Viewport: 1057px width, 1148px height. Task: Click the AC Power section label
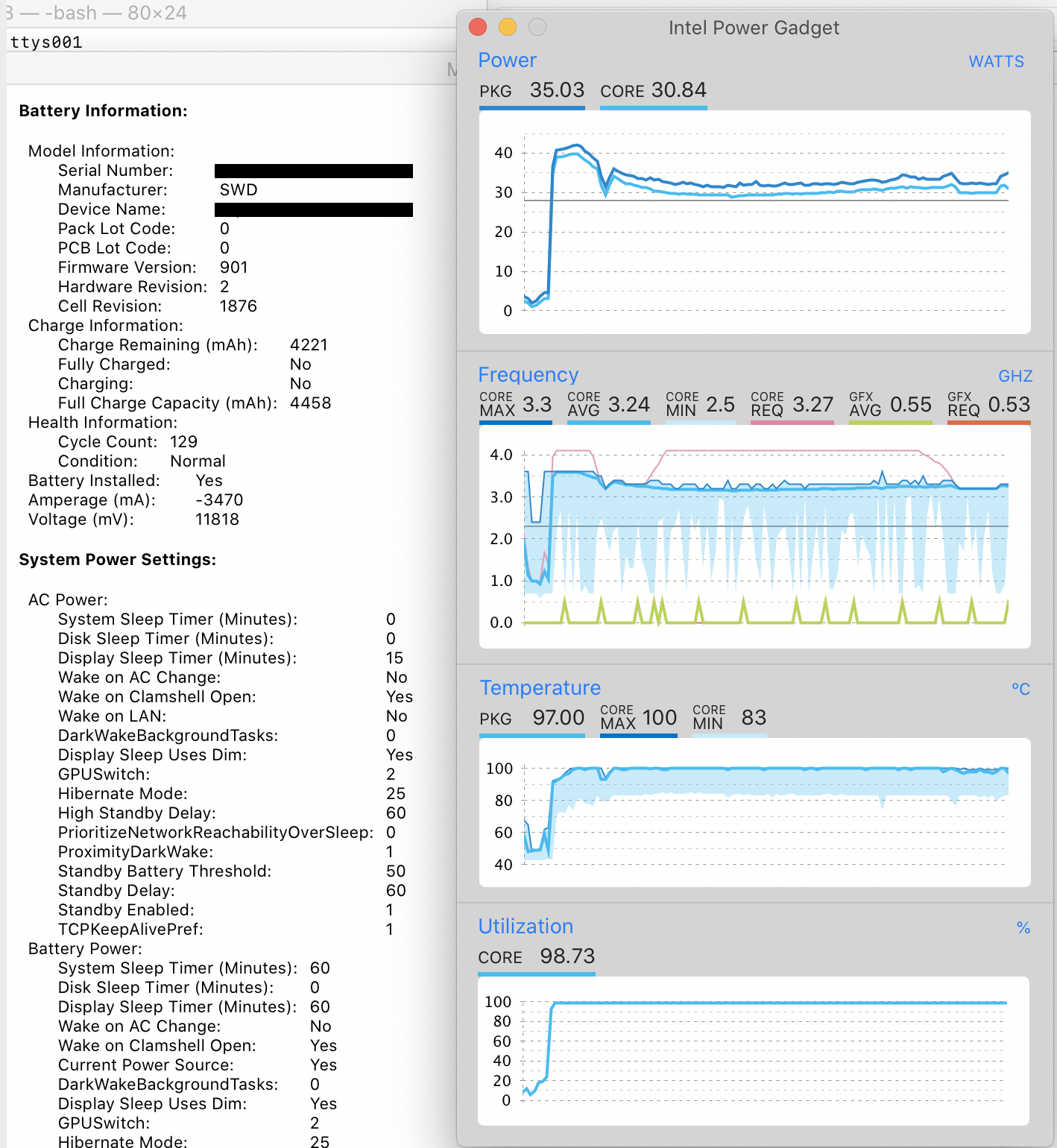tap(68, 600)
